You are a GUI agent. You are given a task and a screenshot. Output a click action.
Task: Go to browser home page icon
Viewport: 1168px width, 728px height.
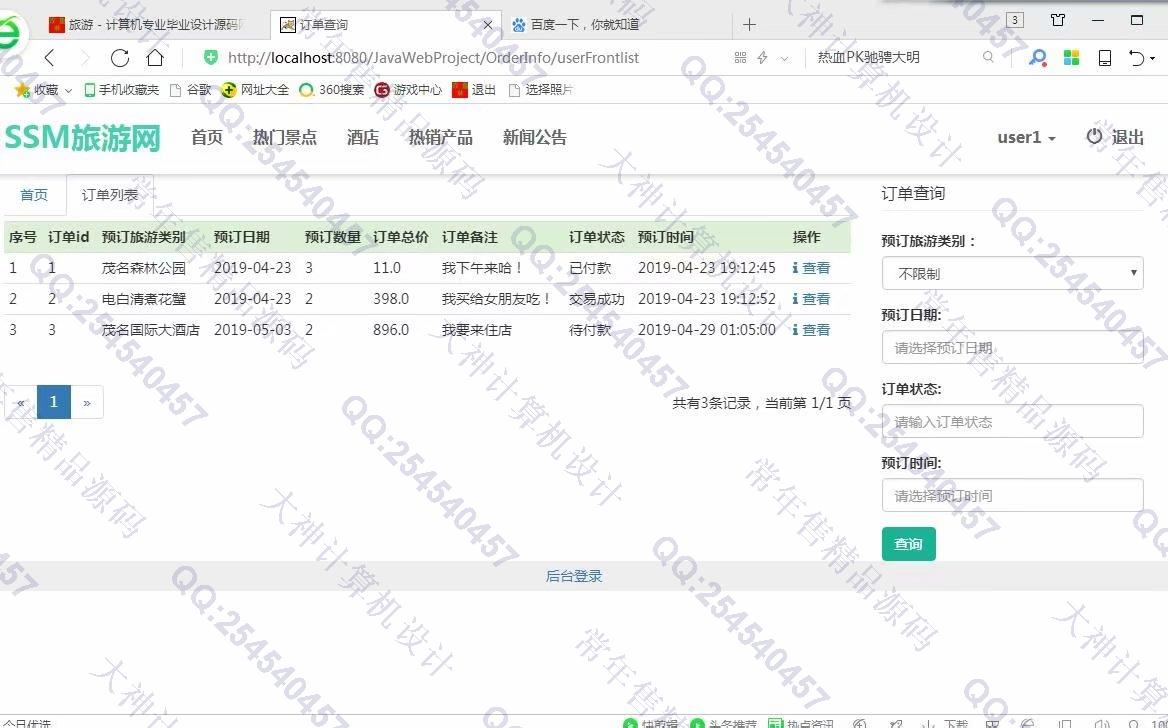point(154,58)
